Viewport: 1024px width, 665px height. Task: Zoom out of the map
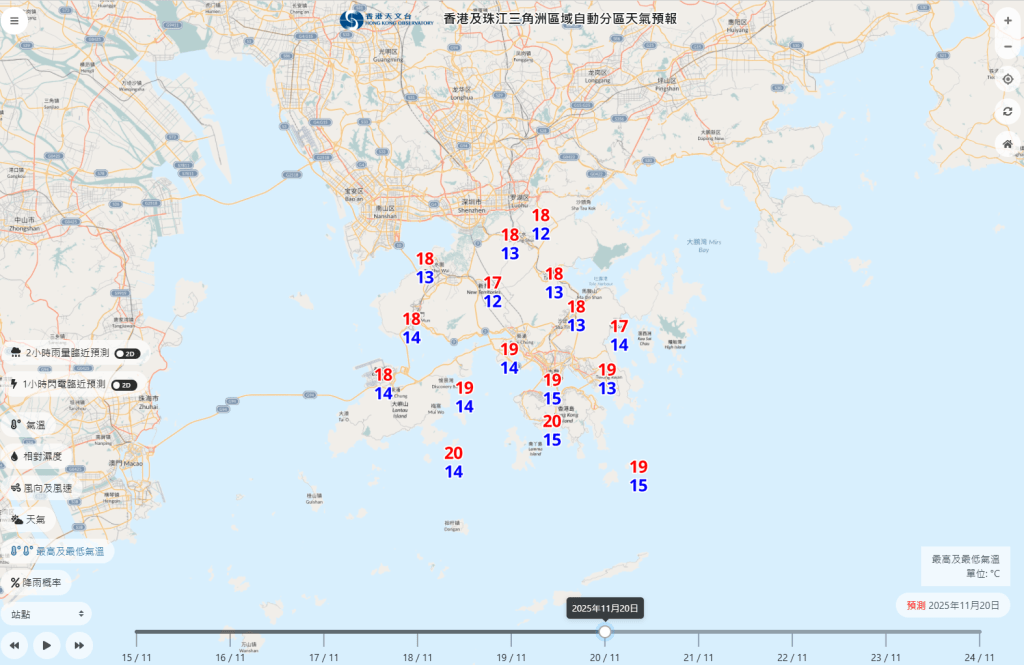point(1008,46)
